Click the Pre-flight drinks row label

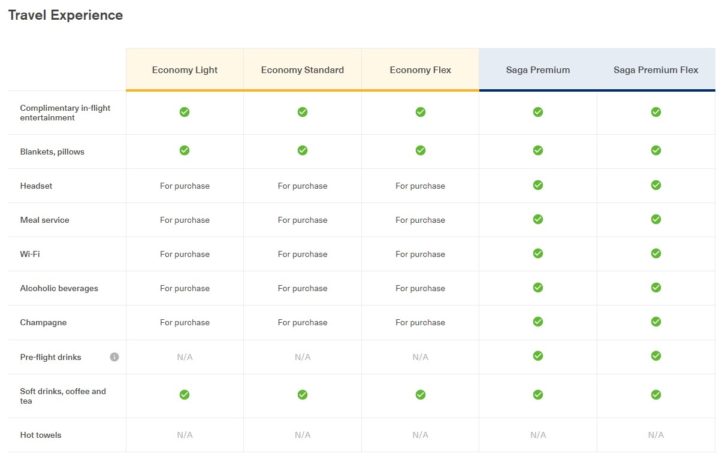(51, 357)
